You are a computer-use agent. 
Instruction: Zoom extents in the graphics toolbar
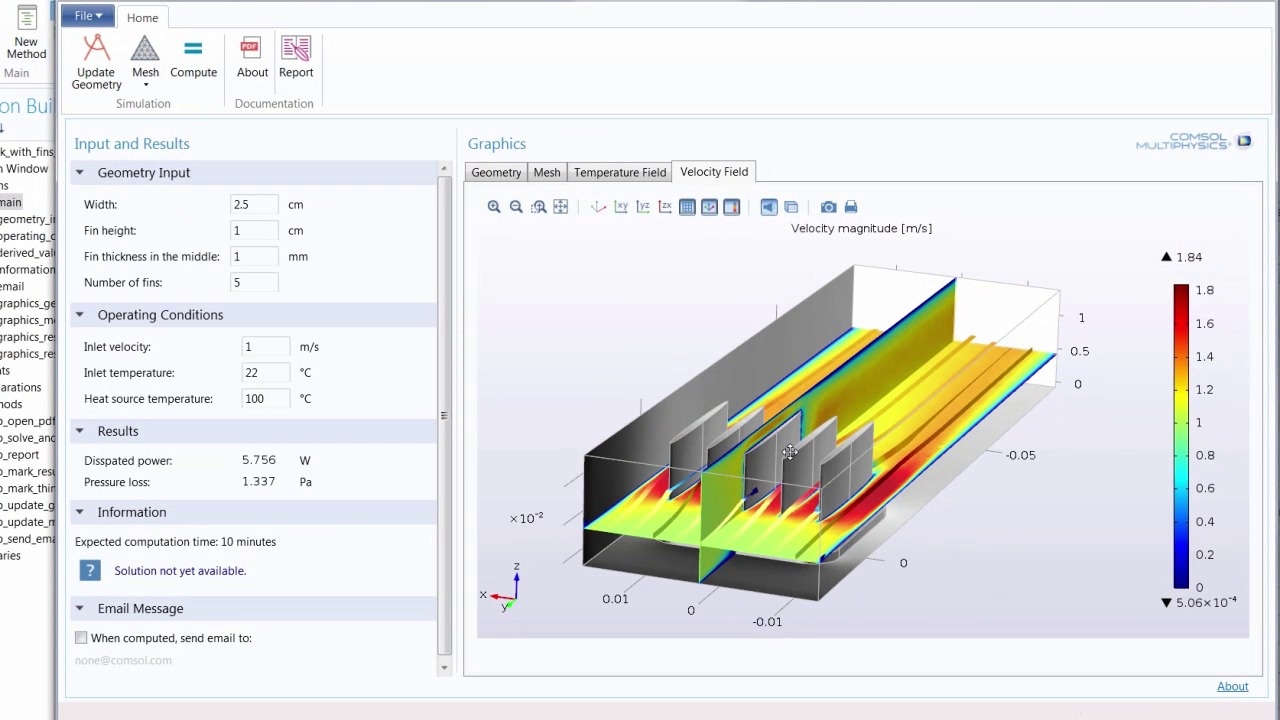(560, 207)
